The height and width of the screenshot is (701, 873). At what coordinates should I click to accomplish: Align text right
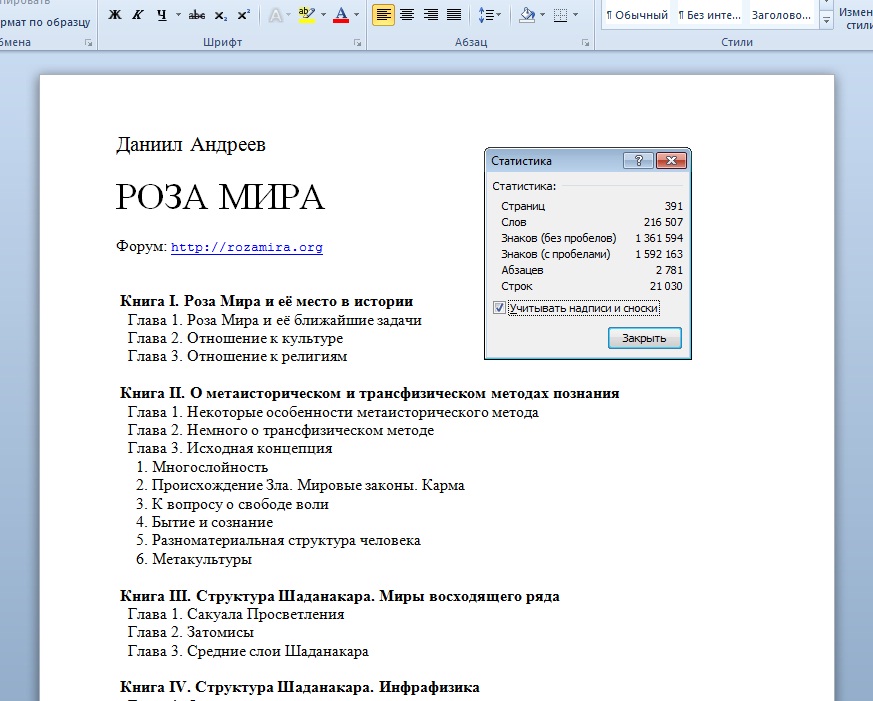coord(430,15)
